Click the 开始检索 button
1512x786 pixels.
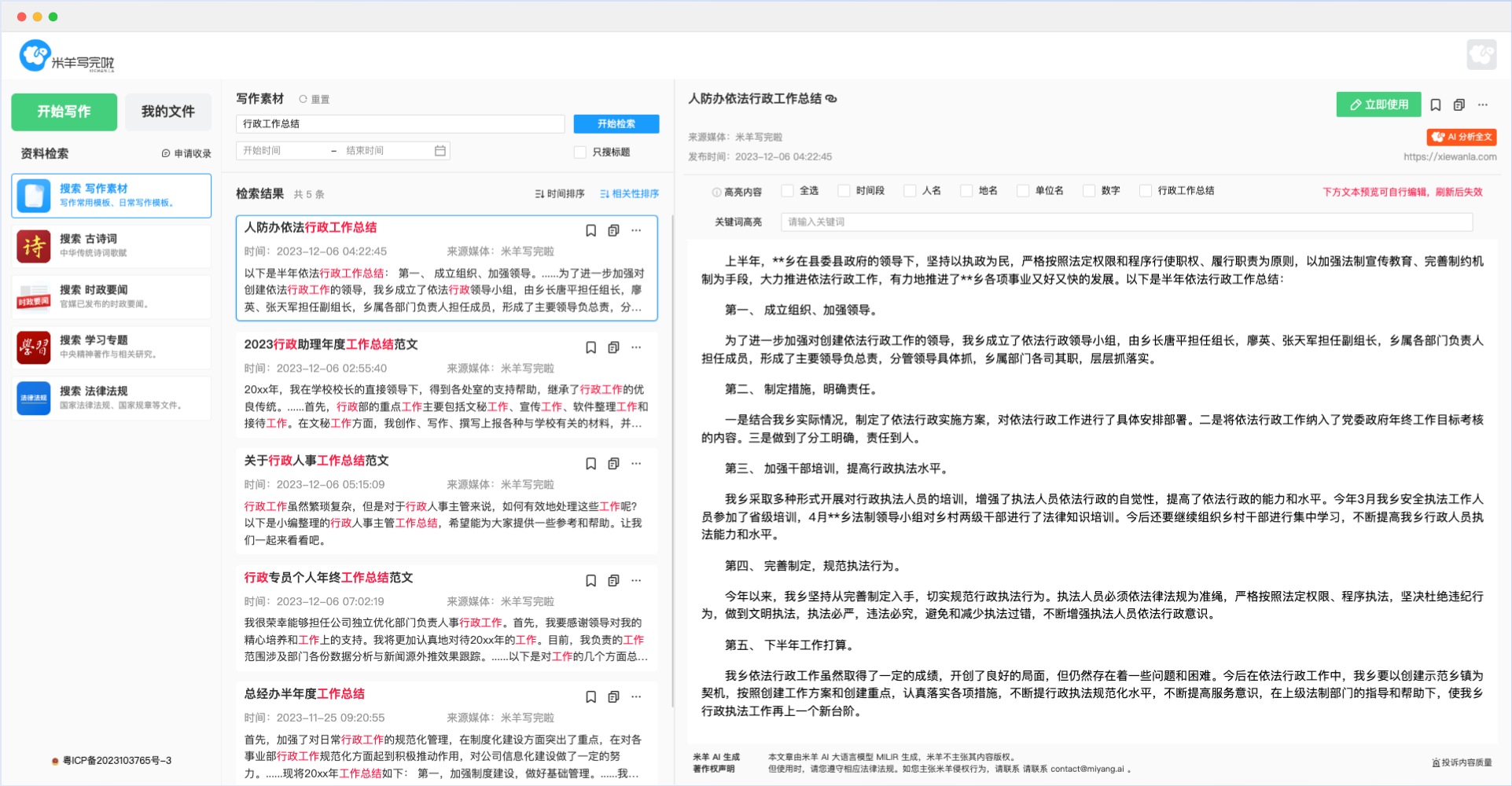616,123
